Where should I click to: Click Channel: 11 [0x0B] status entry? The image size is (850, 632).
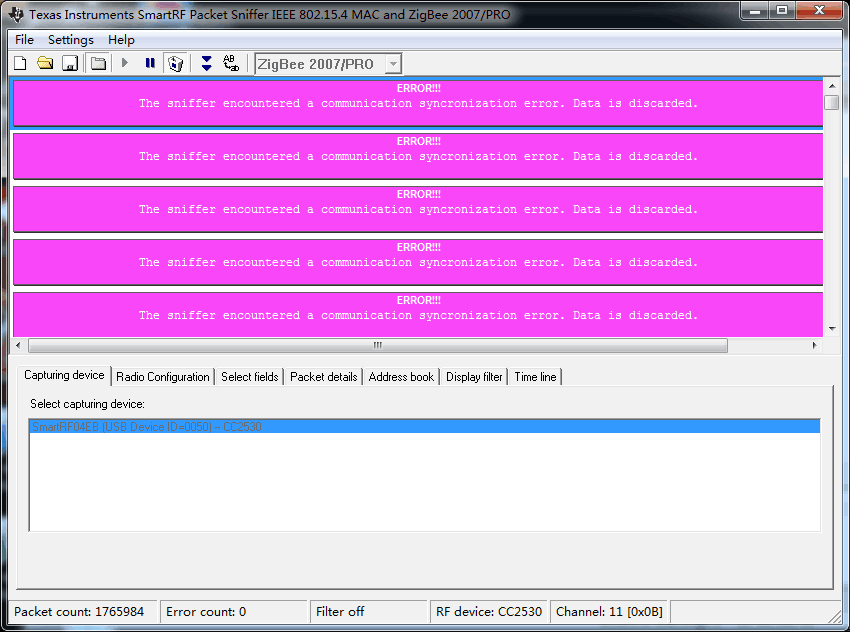tap(609, 611)
